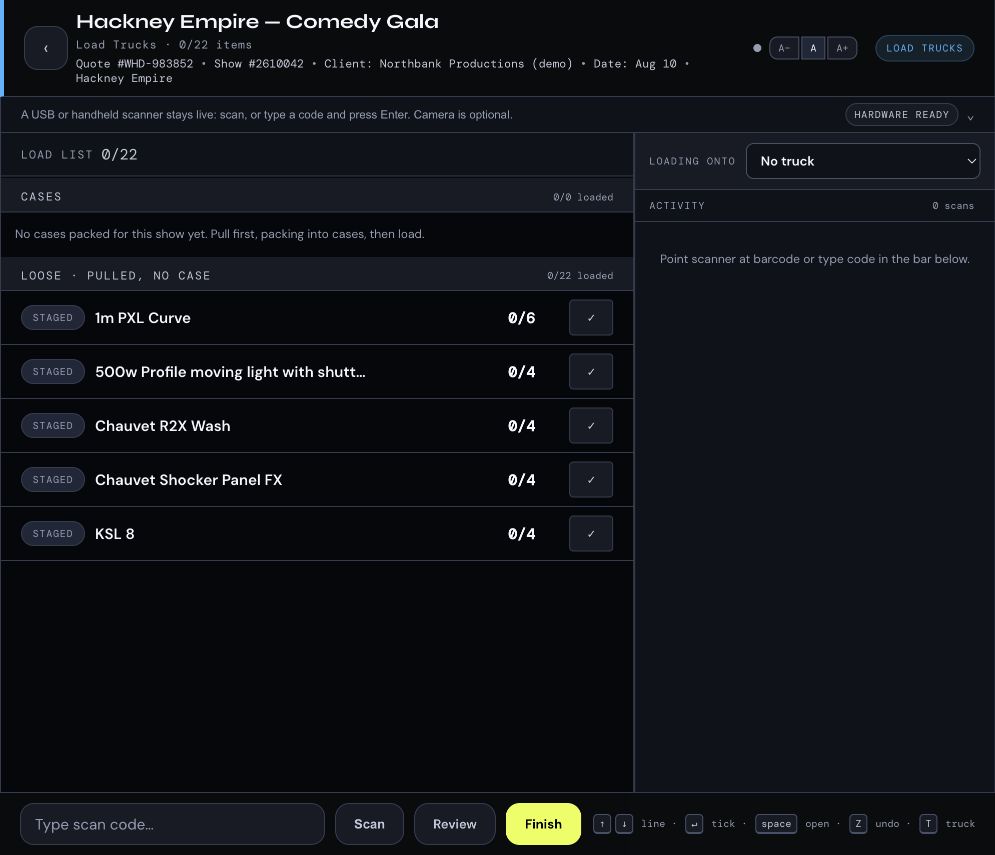Click the Z undo key icon

[858, 824]
